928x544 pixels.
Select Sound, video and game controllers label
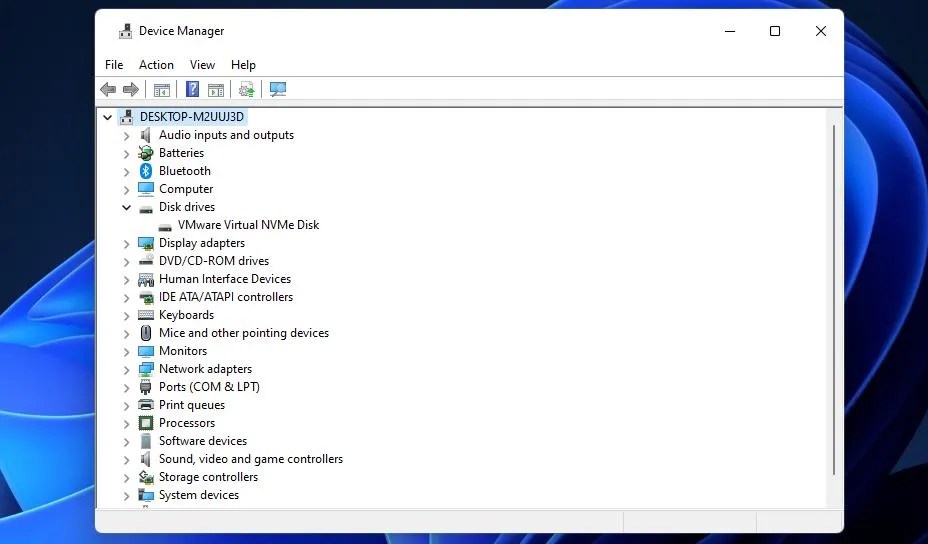[x=251, y=459]
